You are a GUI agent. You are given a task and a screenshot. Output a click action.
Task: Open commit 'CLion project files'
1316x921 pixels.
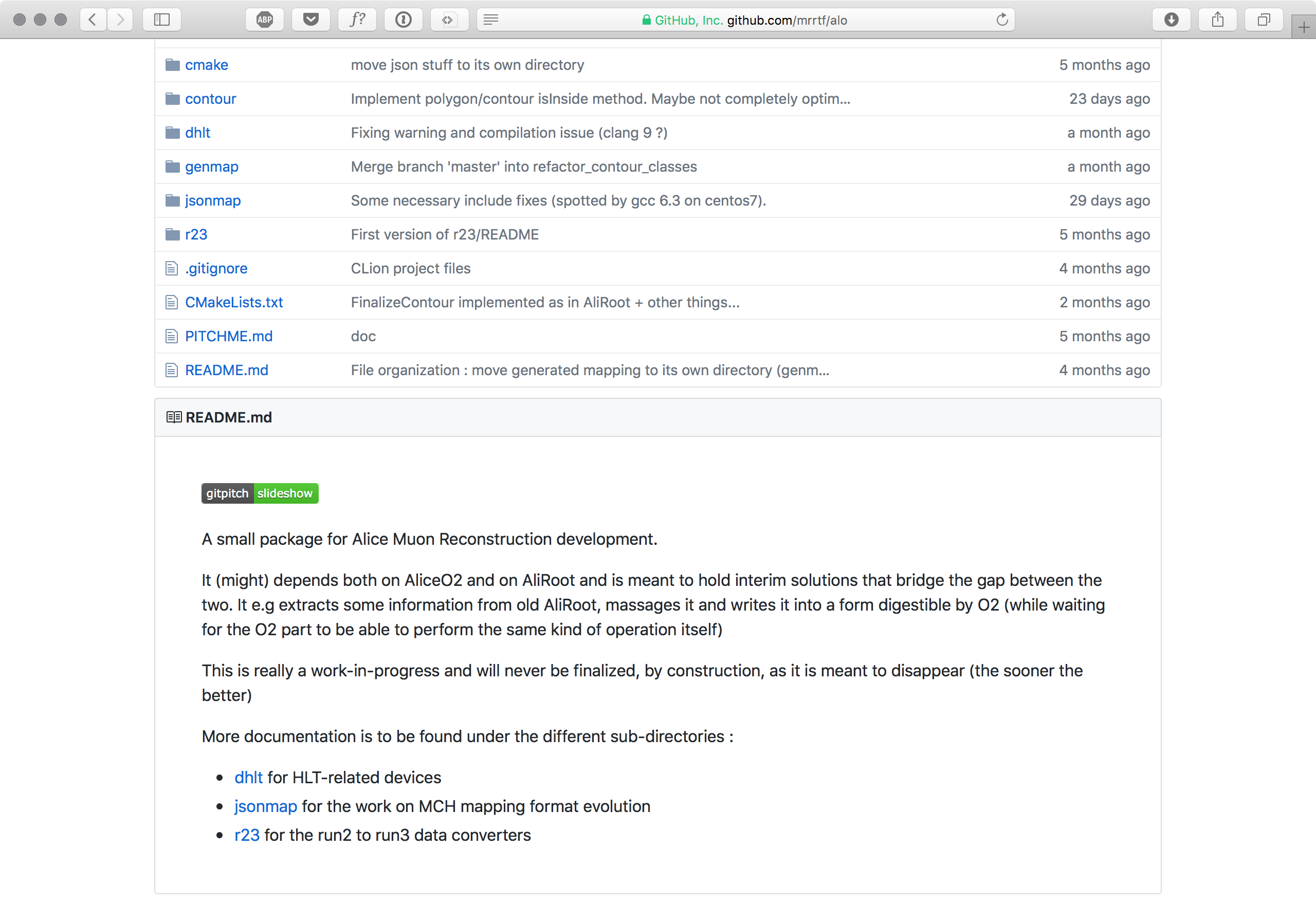[410, 268]
